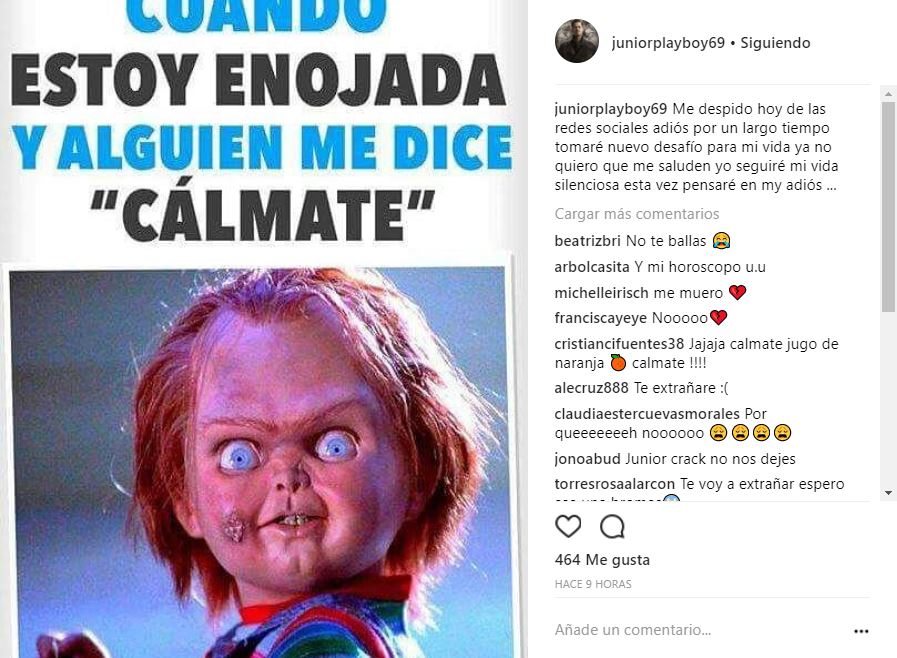
Task: Expand Cargar más comentarios
Action: coord(637,214)
